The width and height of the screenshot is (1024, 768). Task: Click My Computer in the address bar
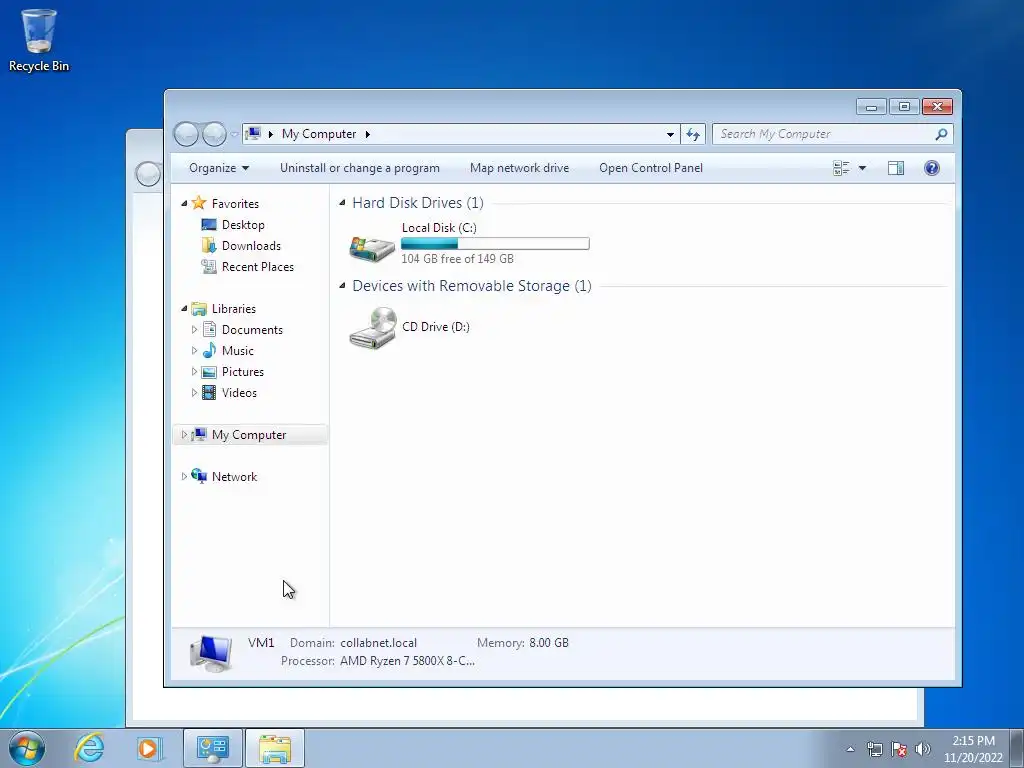pos(319,134)
